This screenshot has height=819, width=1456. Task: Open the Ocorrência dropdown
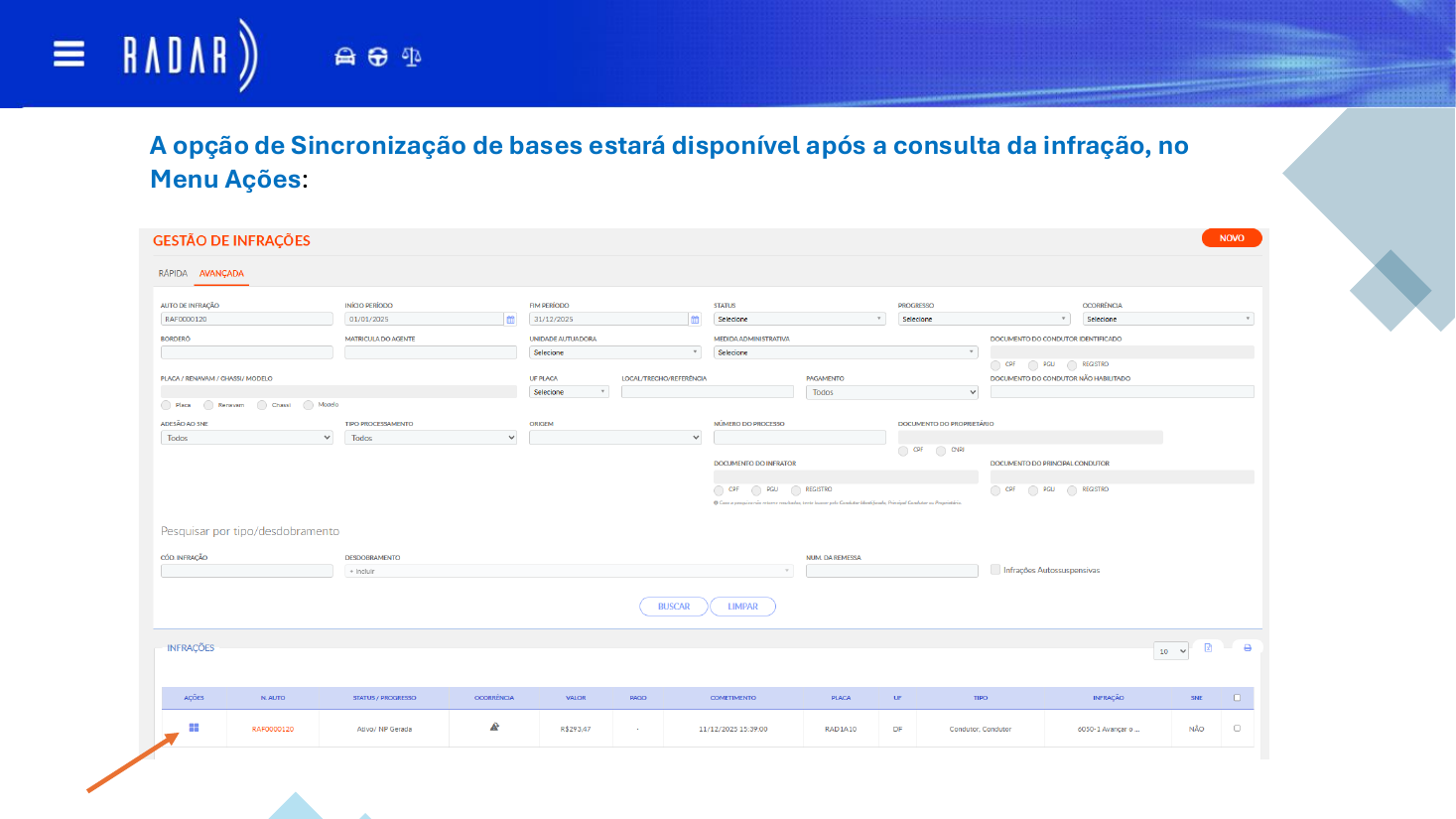1168,320
